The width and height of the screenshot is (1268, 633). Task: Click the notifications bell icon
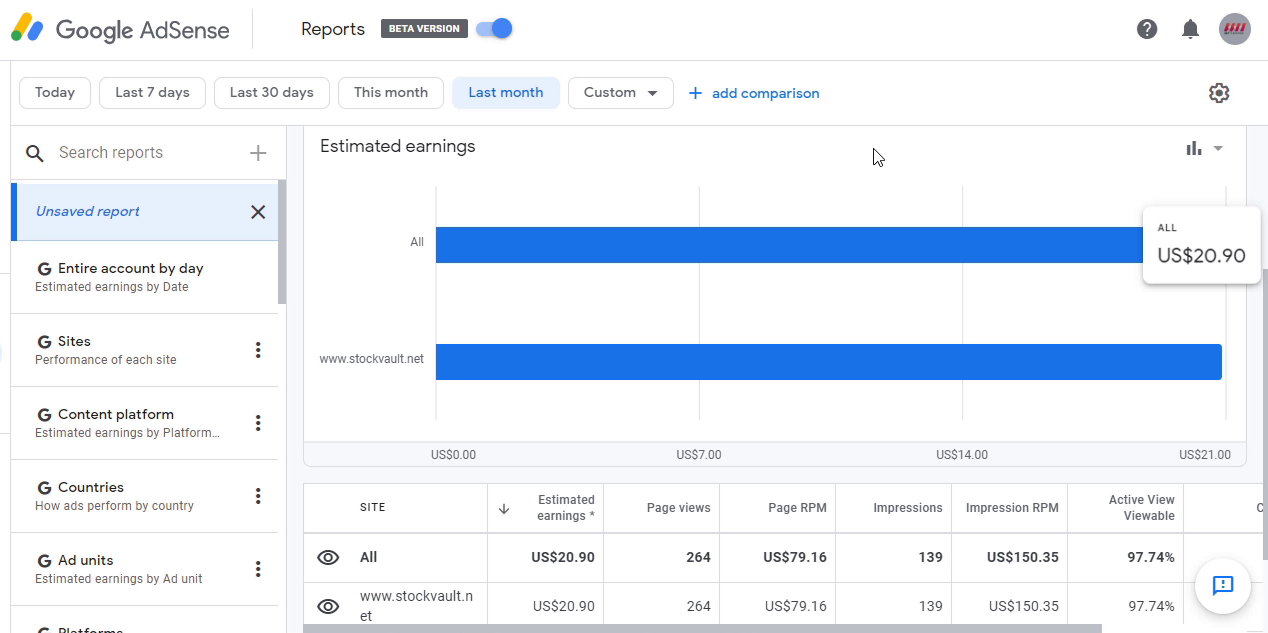[x=1190, y=29]
